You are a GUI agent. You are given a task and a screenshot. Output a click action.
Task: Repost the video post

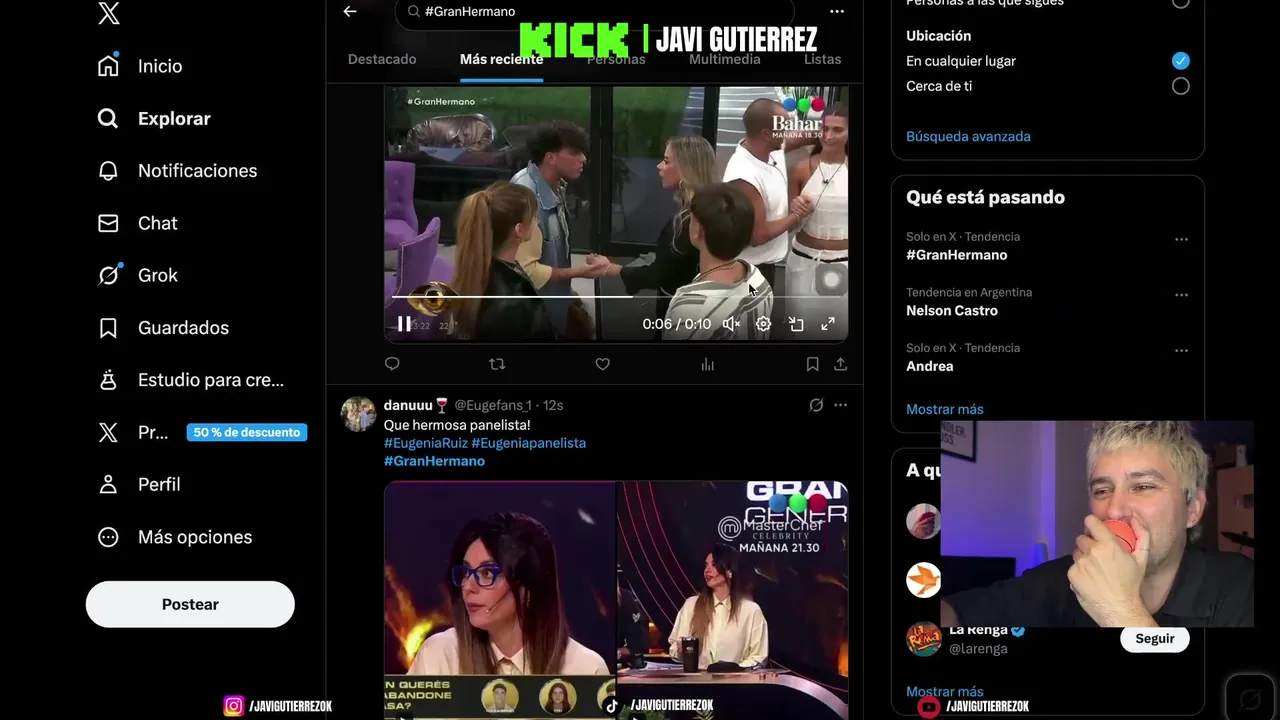[x=497, y=364]
